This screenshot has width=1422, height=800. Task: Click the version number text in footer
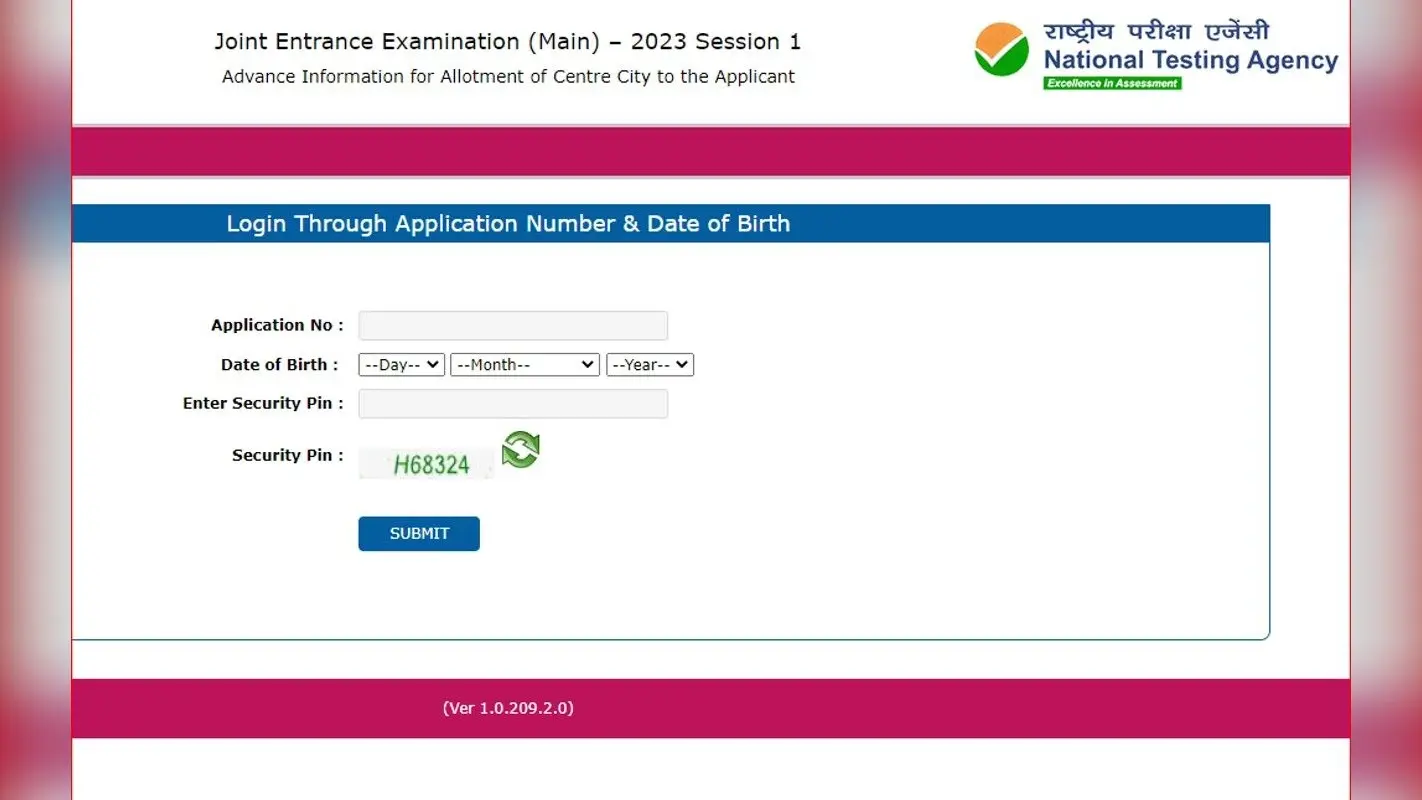coord(508,708)
